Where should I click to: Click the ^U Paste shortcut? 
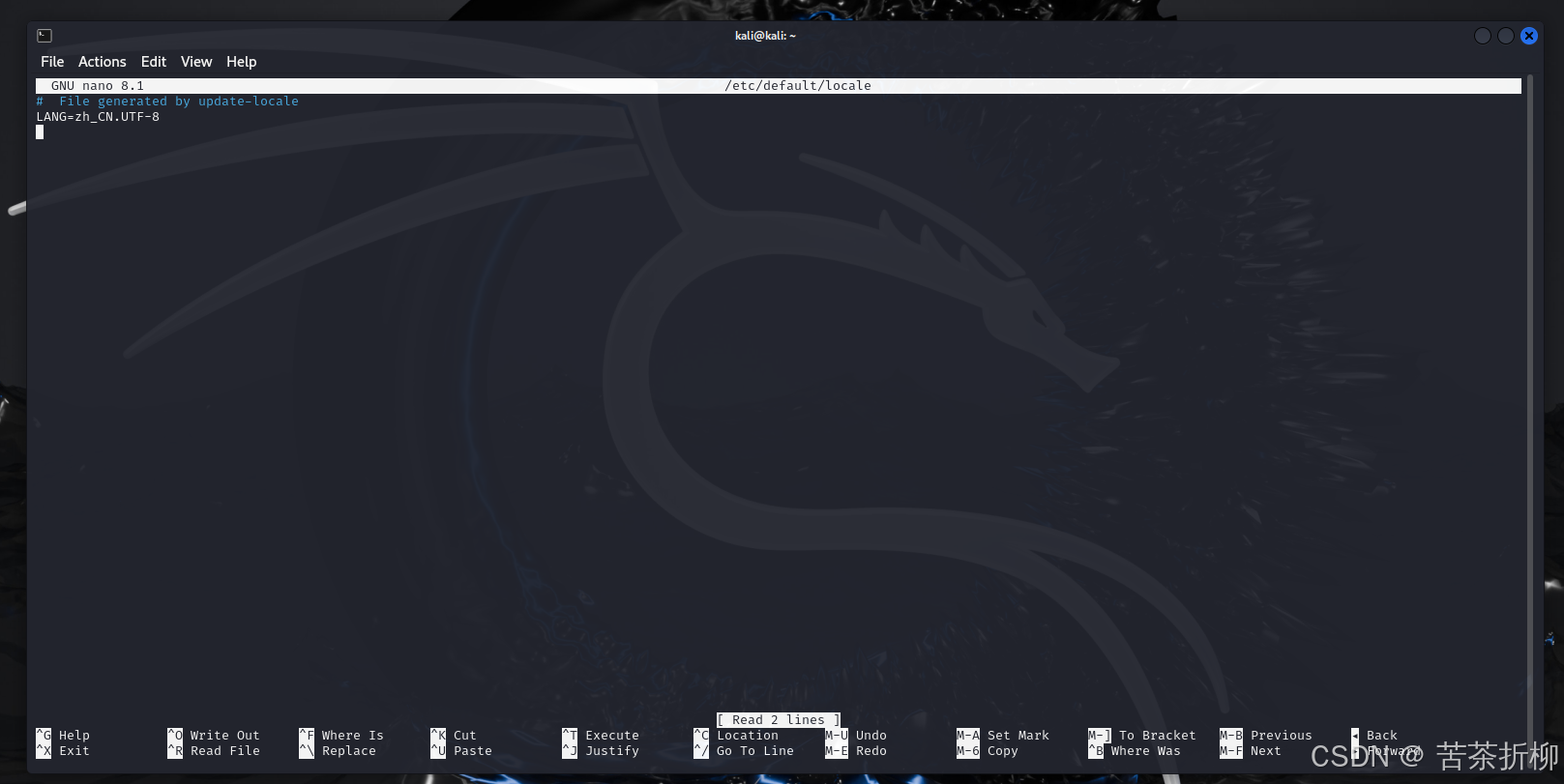(461, 751)
